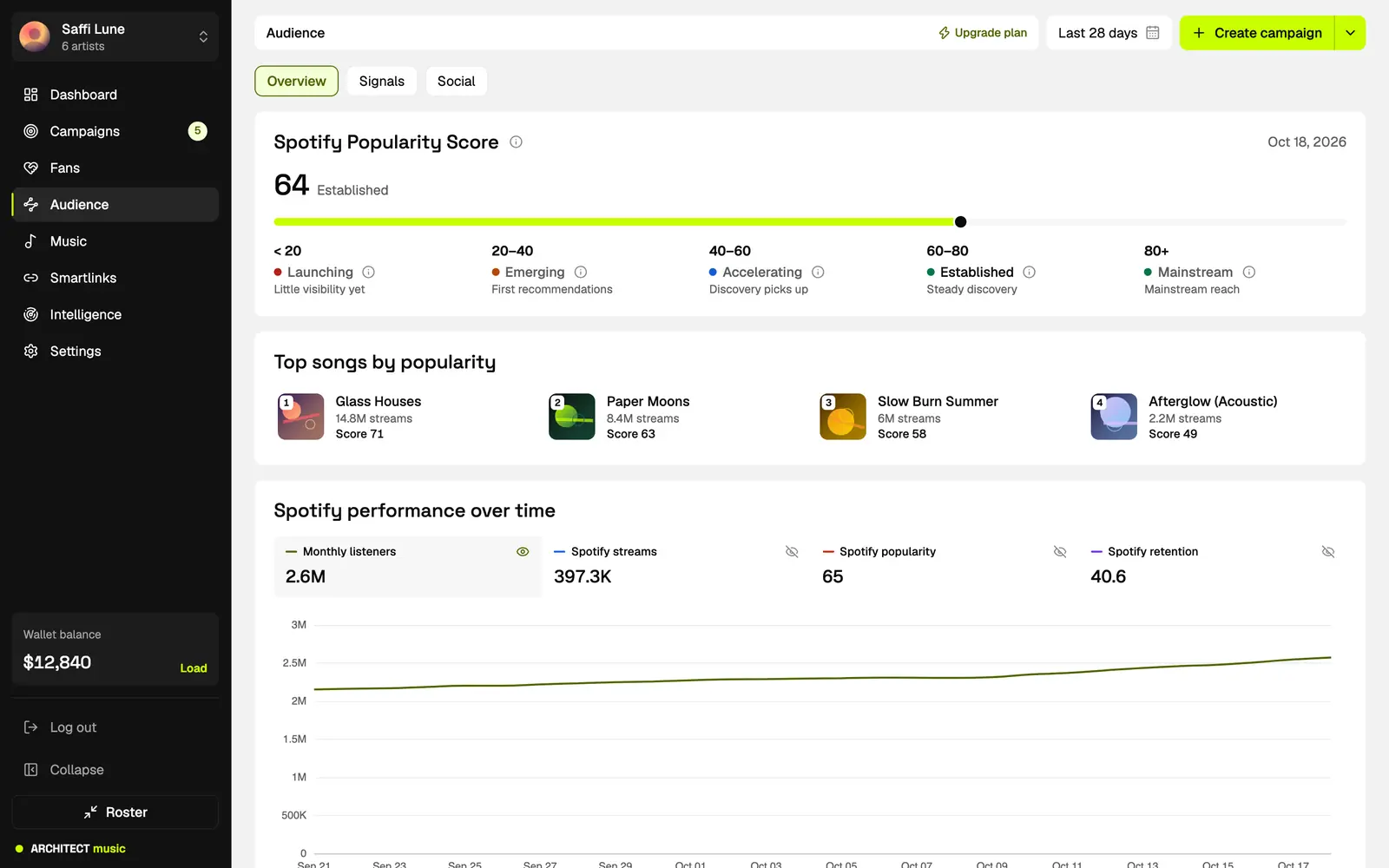
Task: Show Spotify retention series on chart
Action: [1328, 551]
